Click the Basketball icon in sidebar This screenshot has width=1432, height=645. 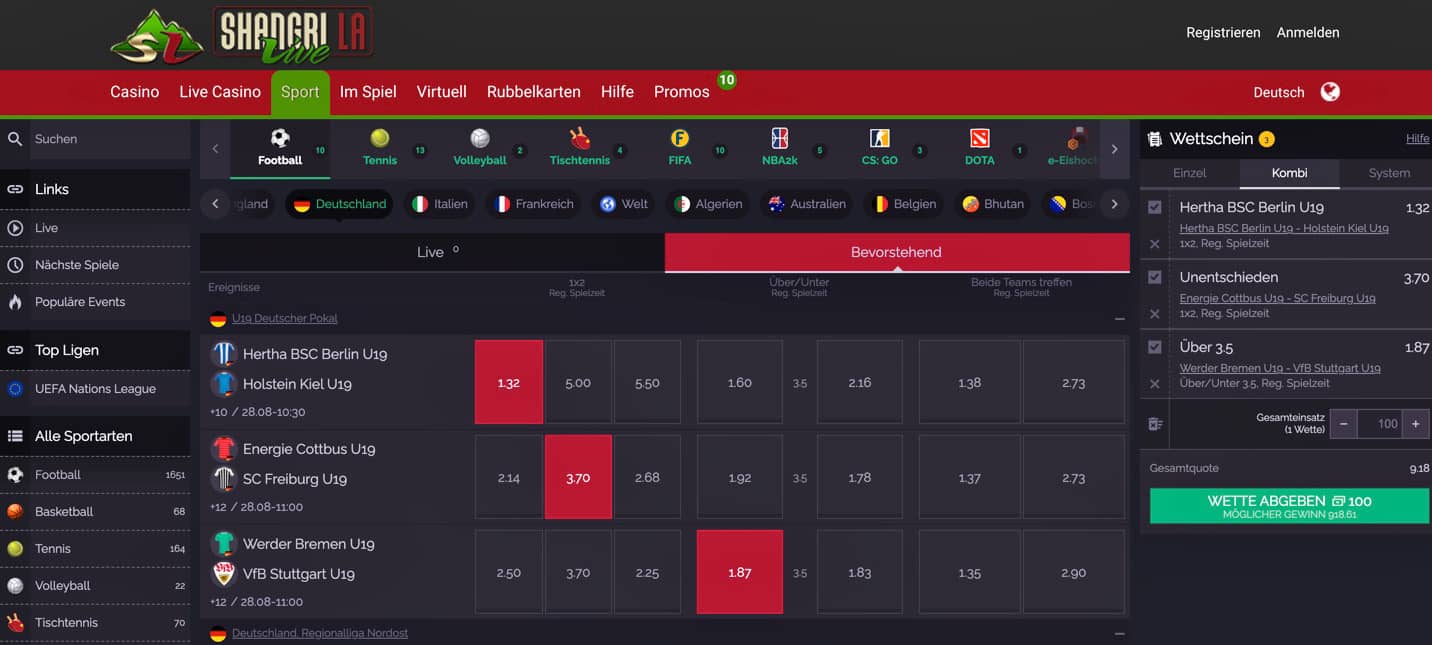[15, 511]
